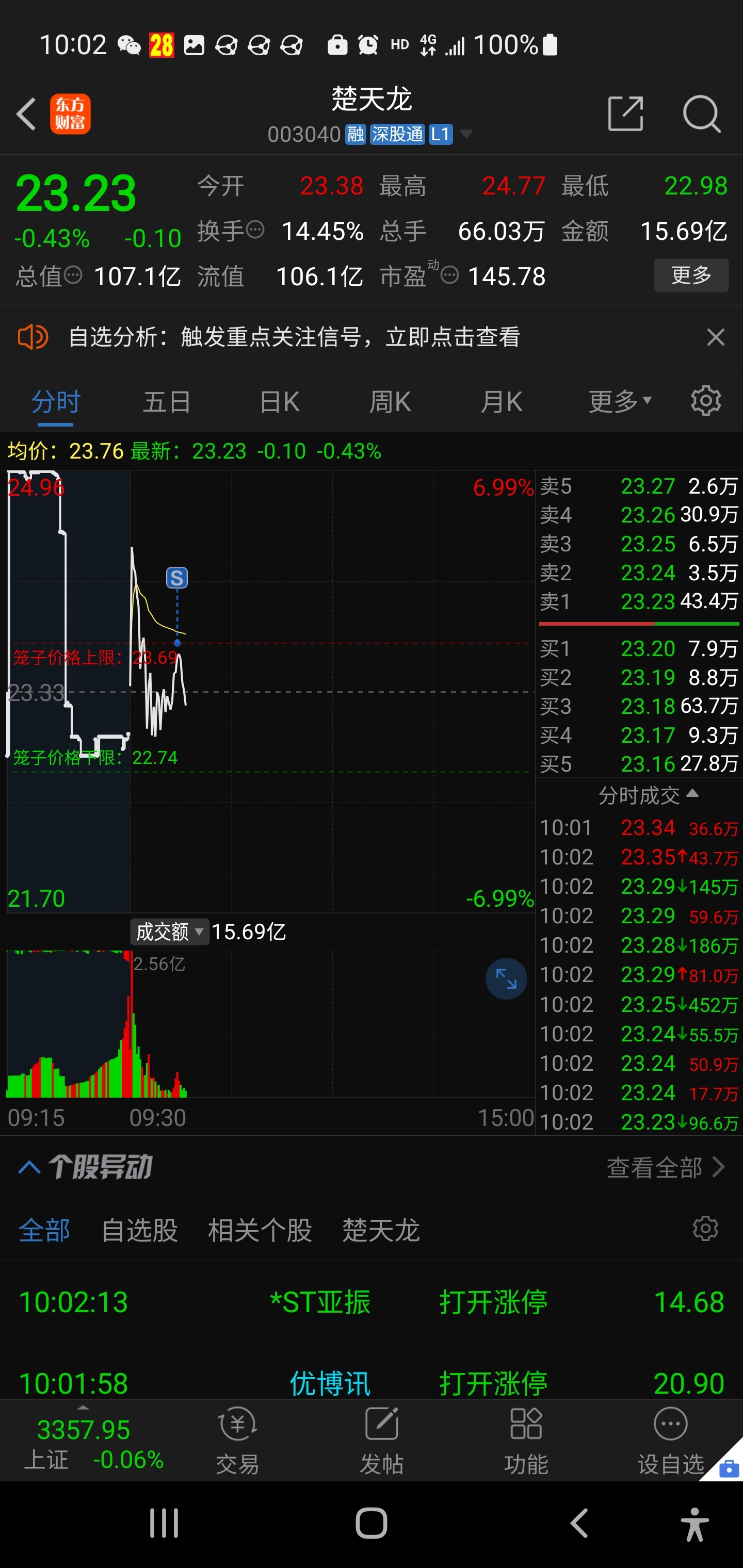Select 买3 price 23.18 row

639,706
